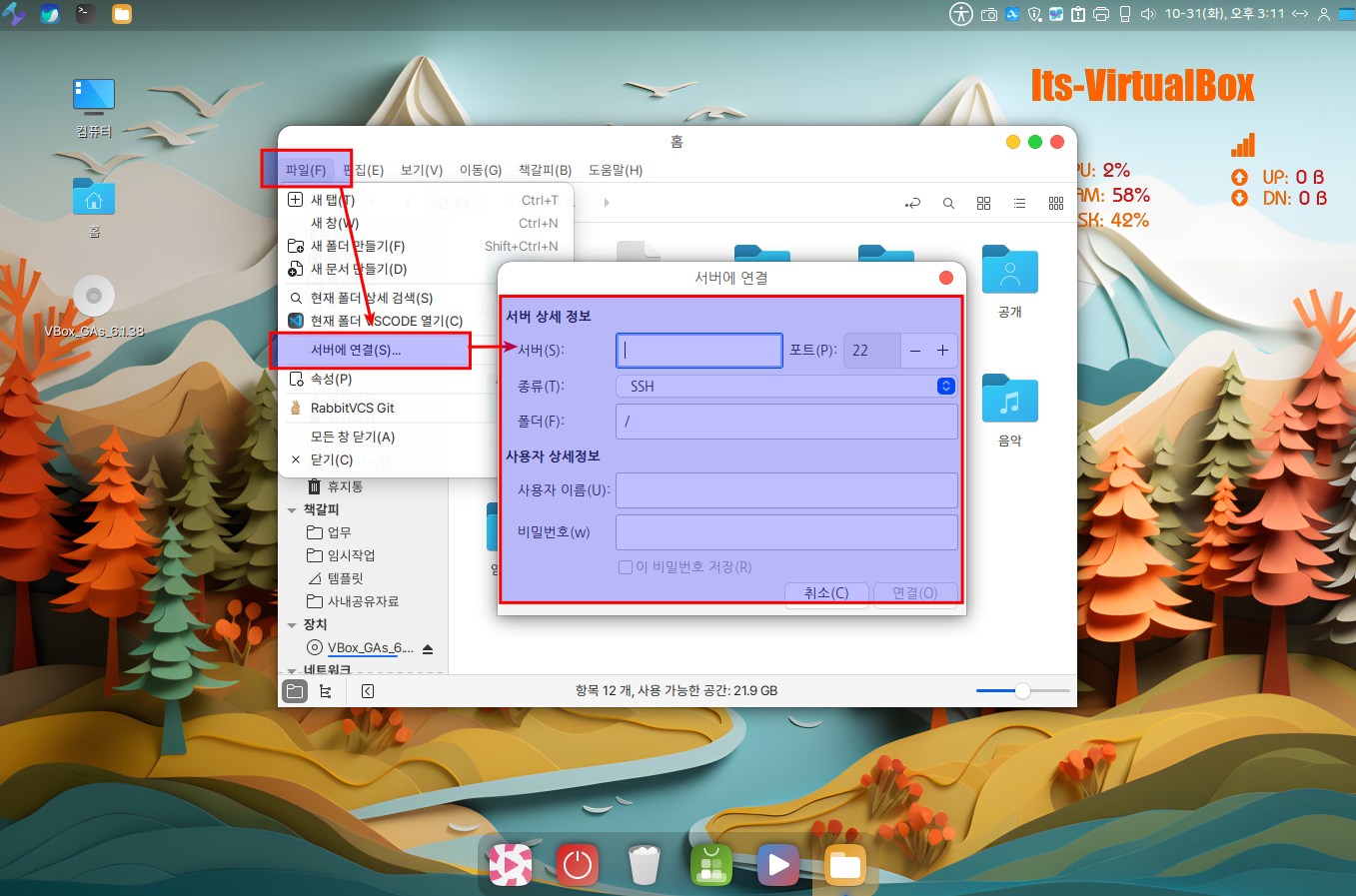Image resolution: width=1356 pixels, height=896 pixels.
Task: Toggle the location entry icon in toolbar
Action: pos(912,203)
